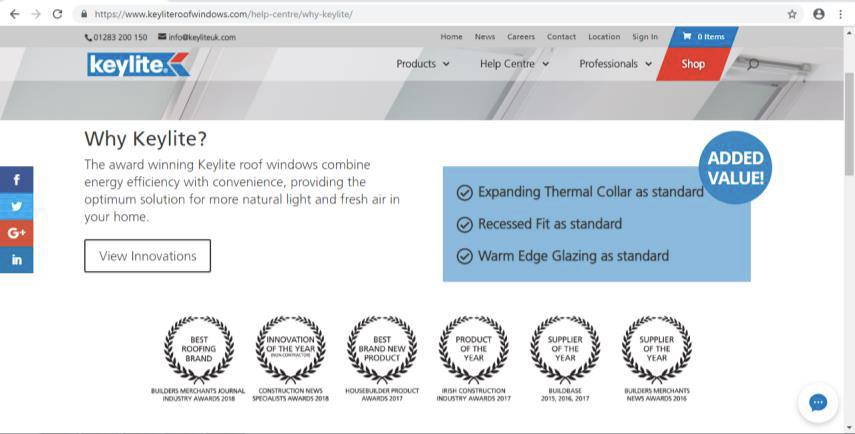Click the browser forward arrow

(x=36, y=14)
